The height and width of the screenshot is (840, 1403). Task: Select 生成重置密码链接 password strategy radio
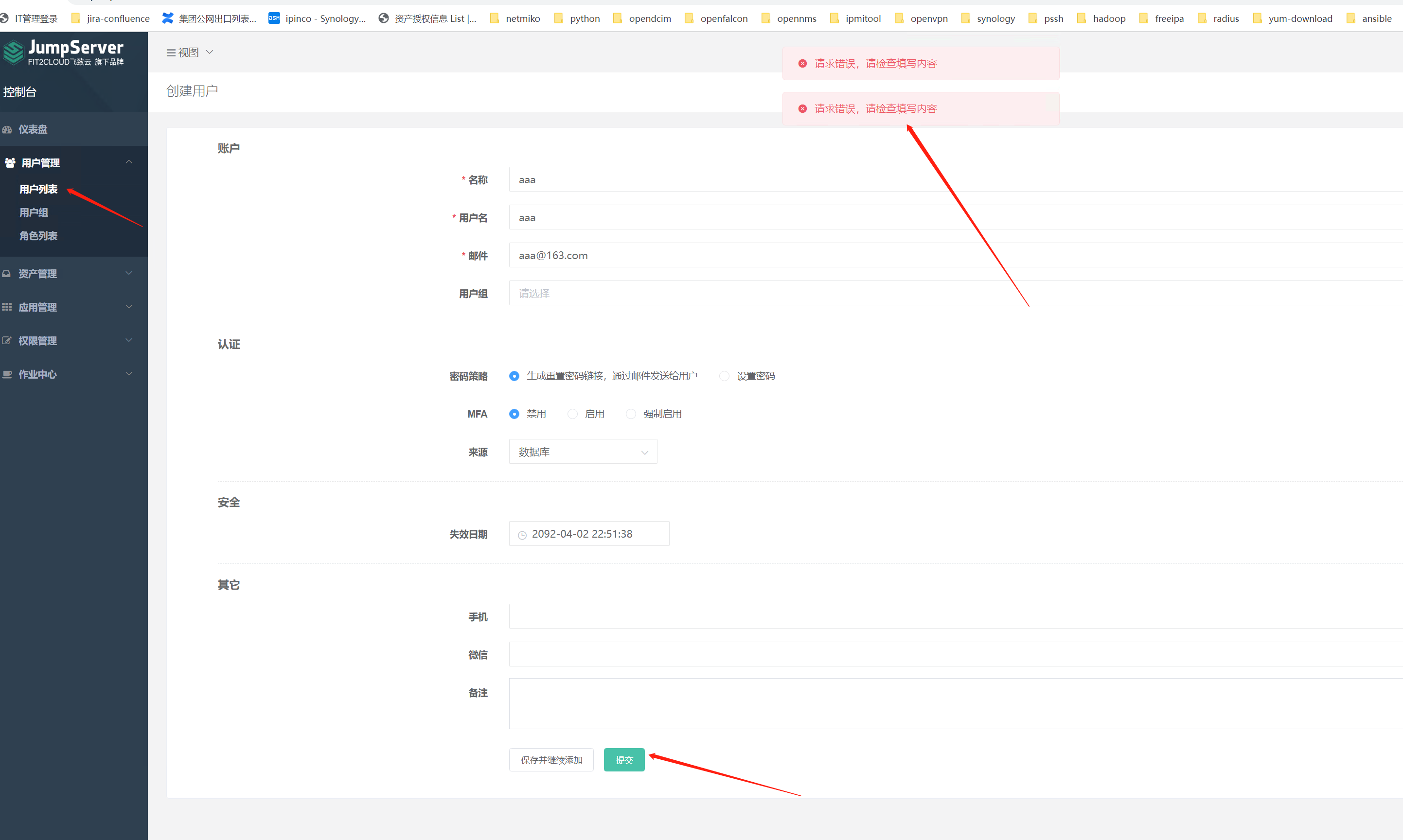click(514, 376)
